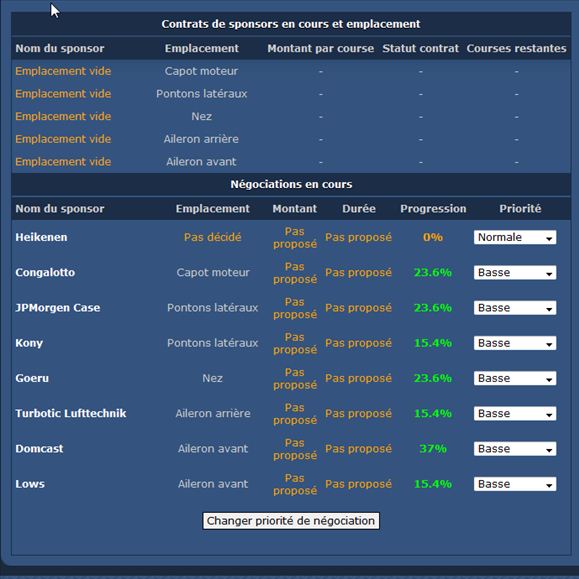
Task: Select the Lows sponsor name
Action: point(30,484)
